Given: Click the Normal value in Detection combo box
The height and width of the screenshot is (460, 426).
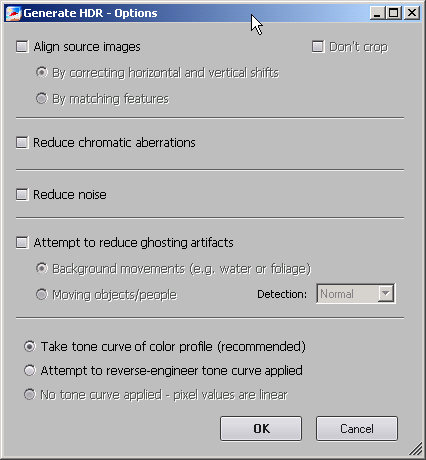Looking at the screenshot, I should click(x=337, y=294).
